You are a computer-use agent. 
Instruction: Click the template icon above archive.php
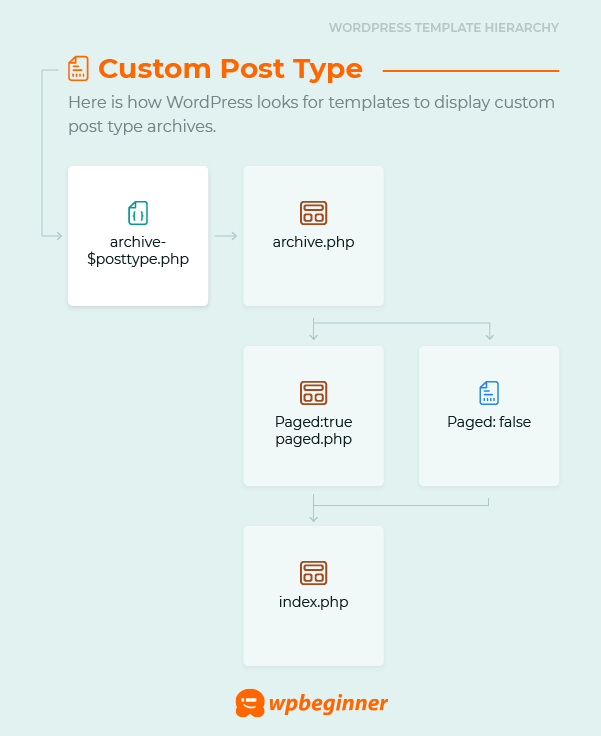[313, 213]
